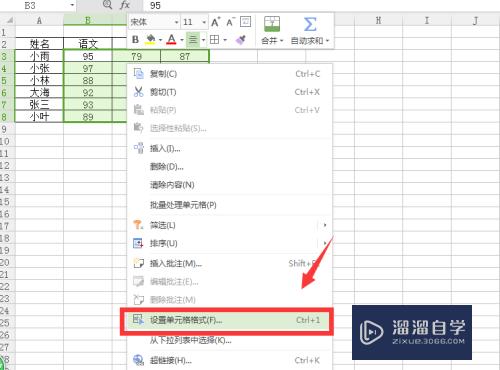Apply the yellow fill color bucket

[150, 40]
